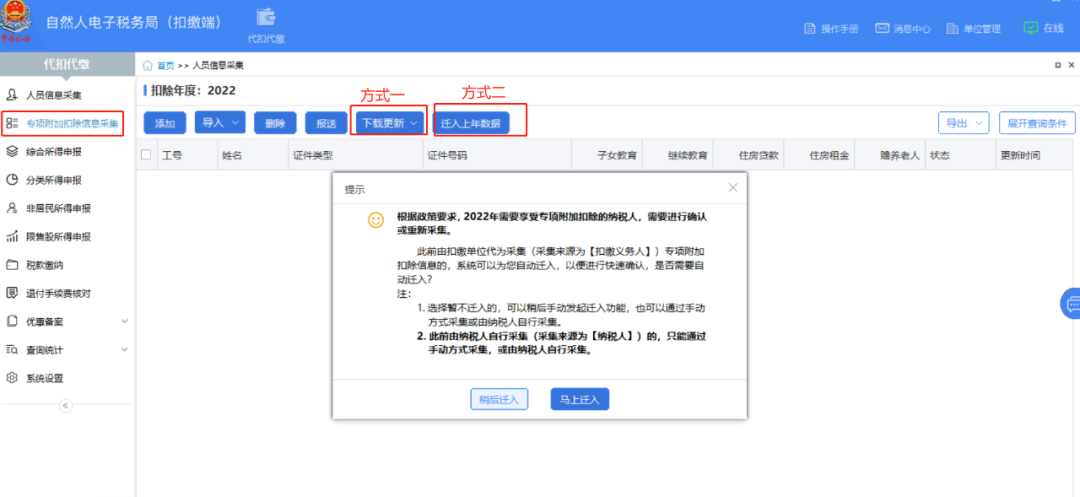Click the 状态 column header
The width and height of the screenshot is (1080, 497).
[961, 156]
